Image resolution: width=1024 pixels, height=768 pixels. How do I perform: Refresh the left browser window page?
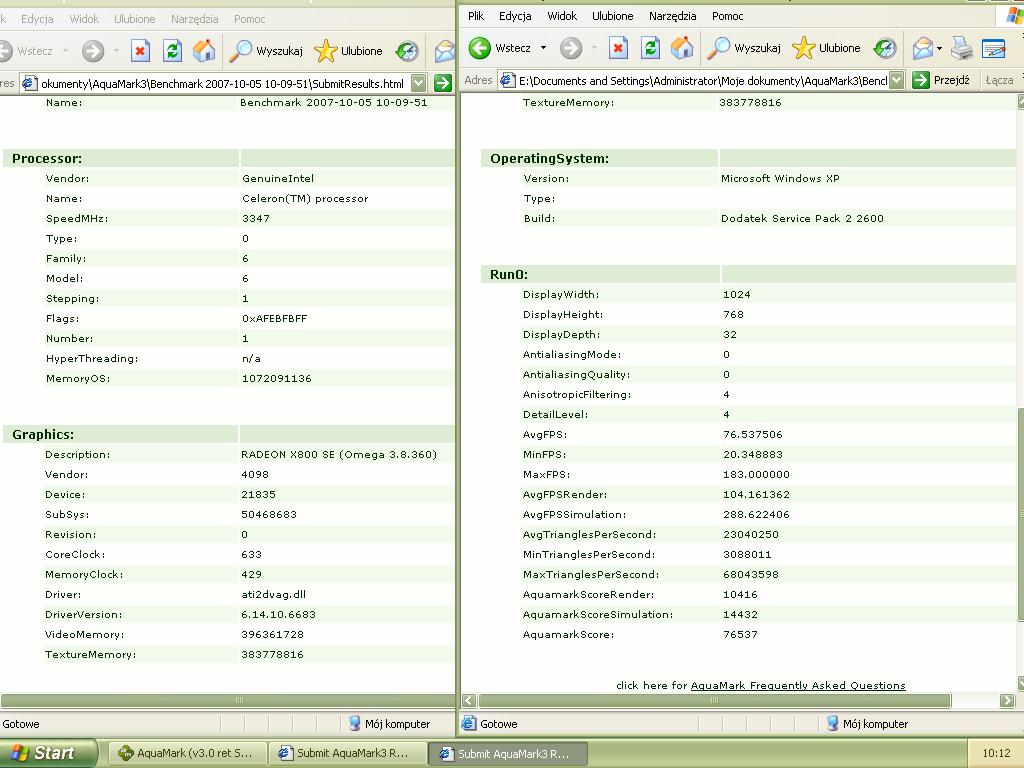[172, 50]
